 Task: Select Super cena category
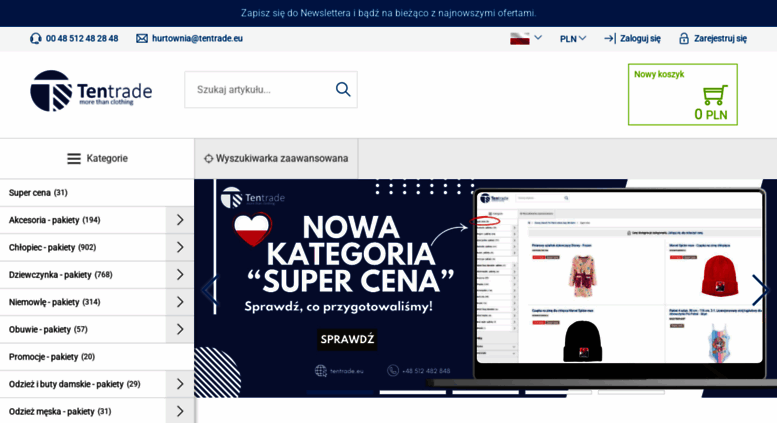point(38,193)
